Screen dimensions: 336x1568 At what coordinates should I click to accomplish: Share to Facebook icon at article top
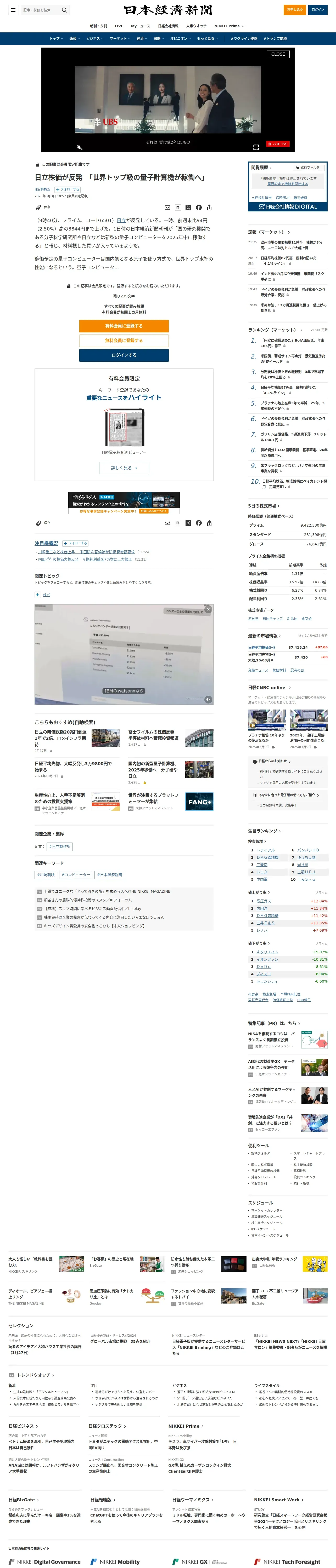coord(199,207)
